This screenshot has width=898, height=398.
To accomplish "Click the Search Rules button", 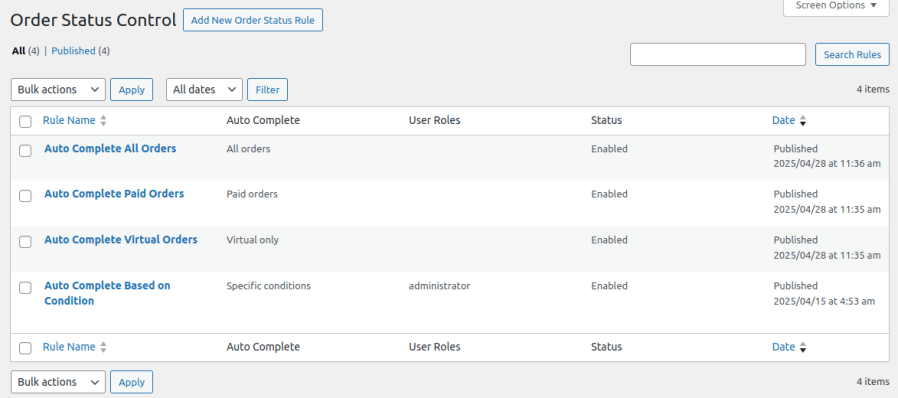I will point(852,54).
